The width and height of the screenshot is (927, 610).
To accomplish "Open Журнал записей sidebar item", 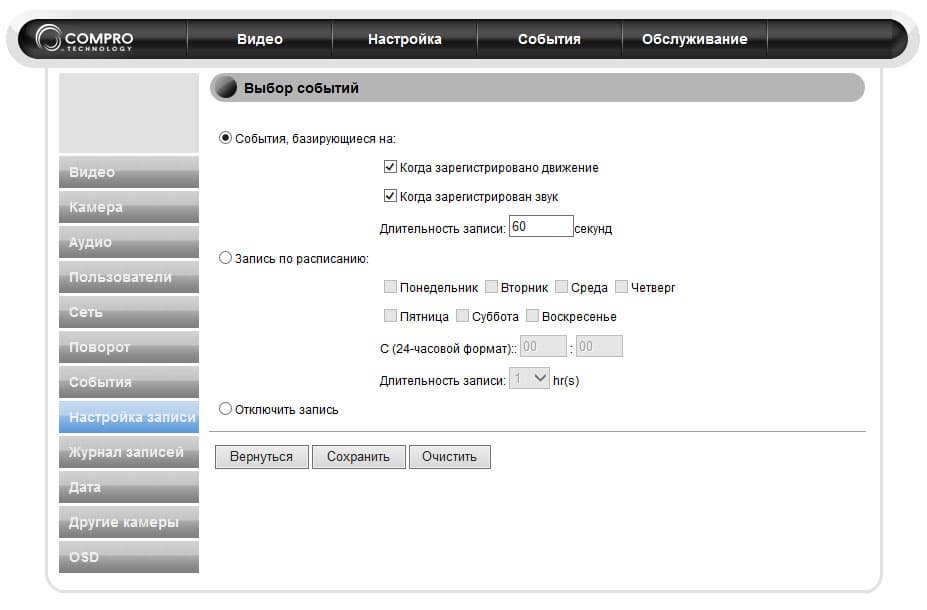I will [129, 452].
